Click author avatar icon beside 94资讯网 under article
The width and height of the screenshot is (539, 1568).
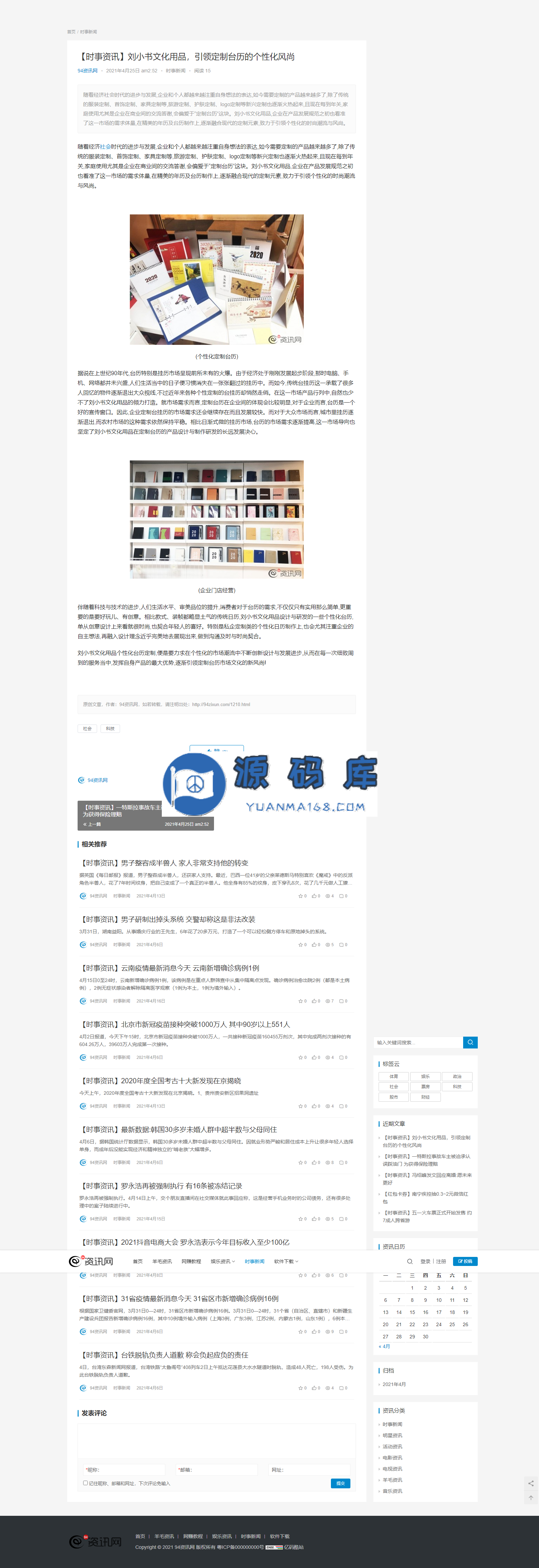(x=81, y=780)
